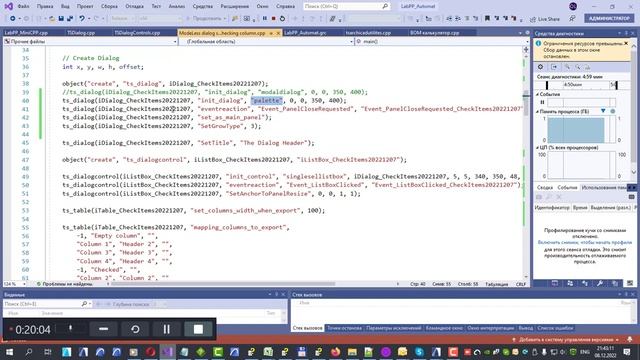Switch to Командное окно tab
This screenshot has width=640, height=360.
[444, 328]
